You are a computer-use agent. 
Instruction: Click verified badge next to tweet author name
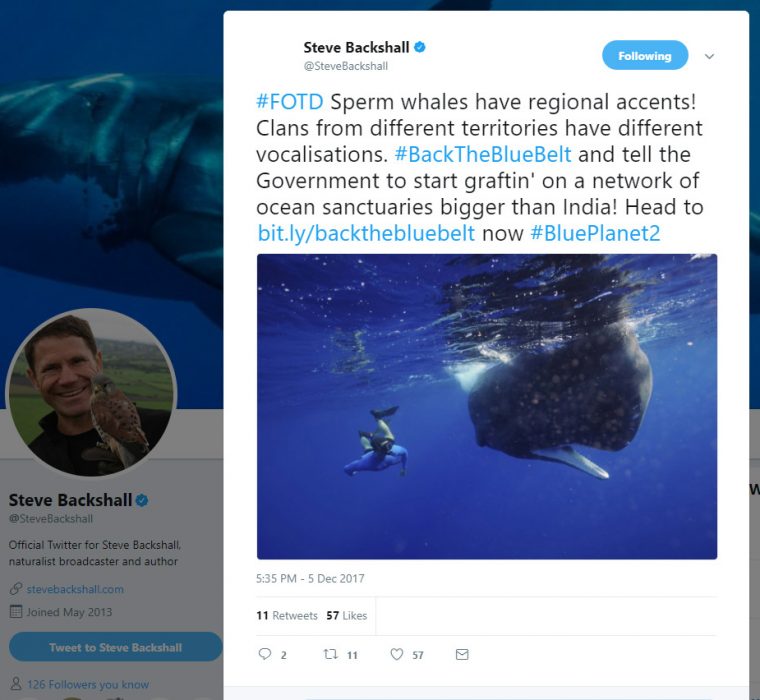click(421, 47)
